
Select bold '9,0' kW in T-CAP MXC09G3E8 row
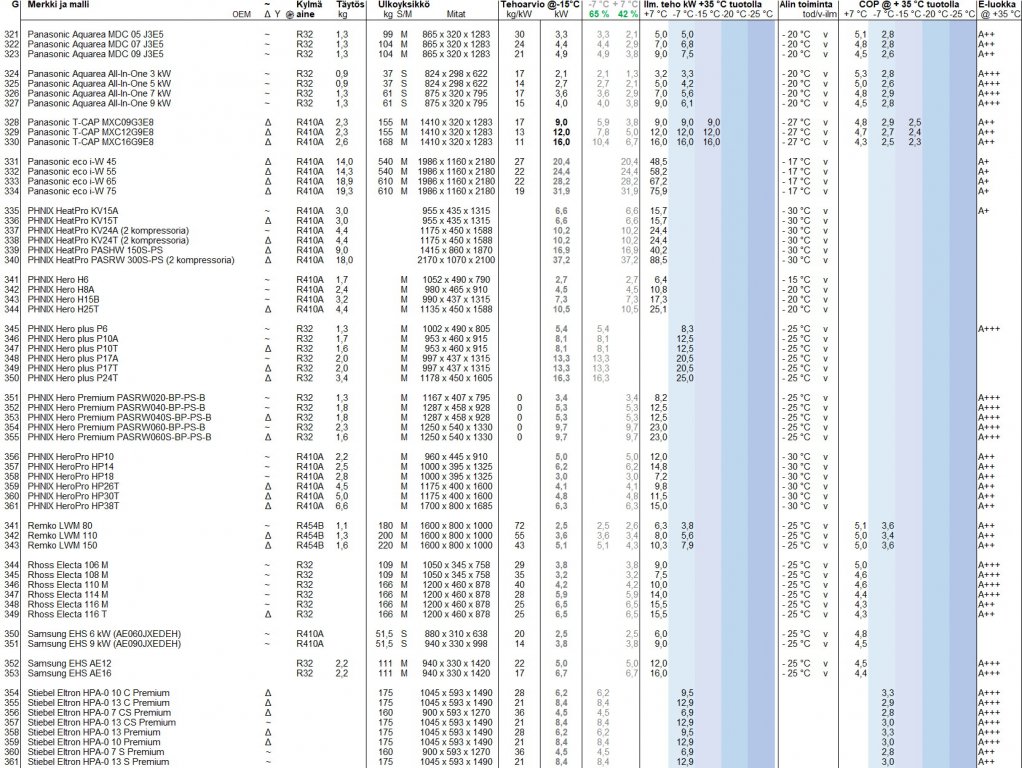click(561, 123)
